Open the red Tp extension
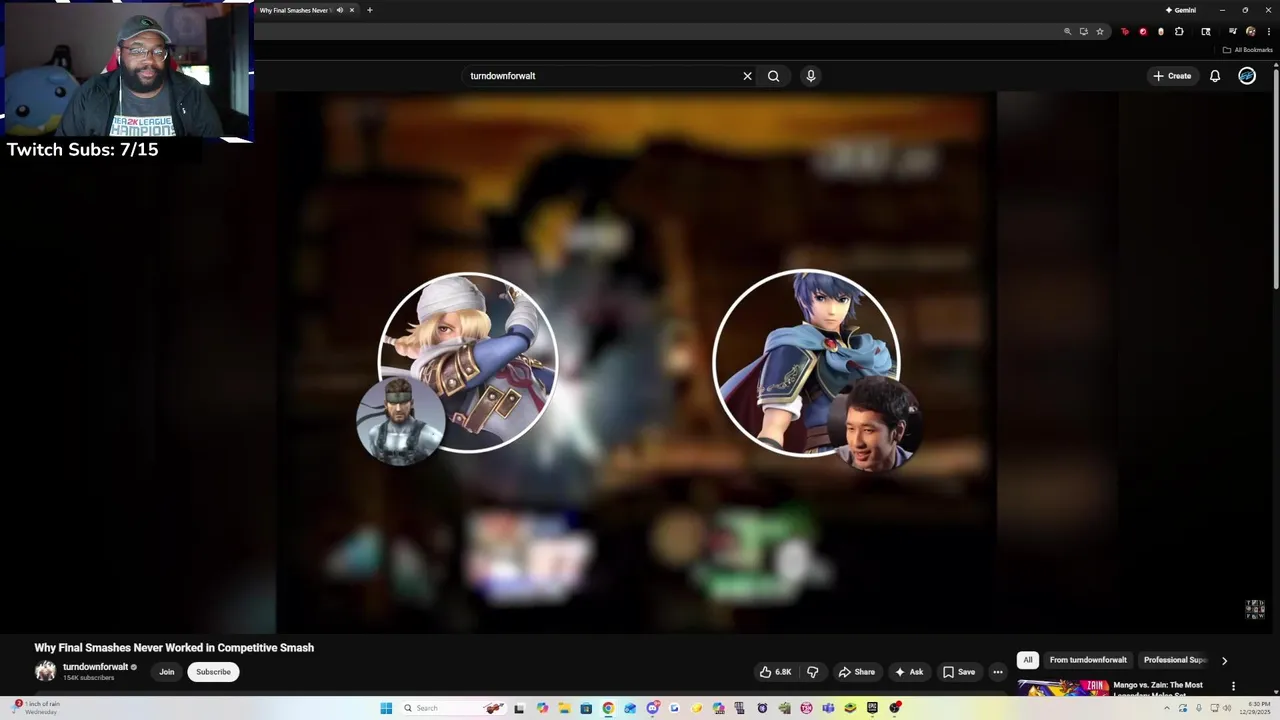 click(1125, 32)
